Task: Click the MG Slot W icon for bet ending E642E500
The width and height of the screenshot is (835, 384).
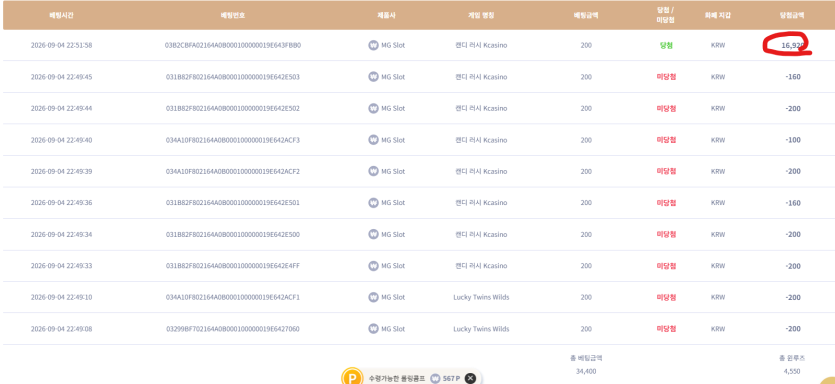Action: 373,234
